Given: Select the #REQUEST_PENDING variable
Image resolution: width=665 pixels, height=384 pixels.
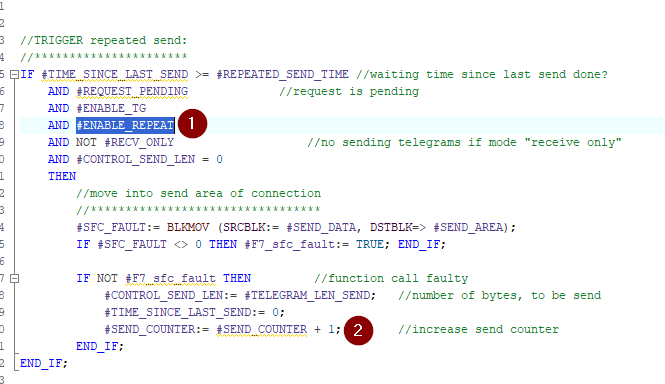Looking at the screenshot, I should tap(132, 91).
